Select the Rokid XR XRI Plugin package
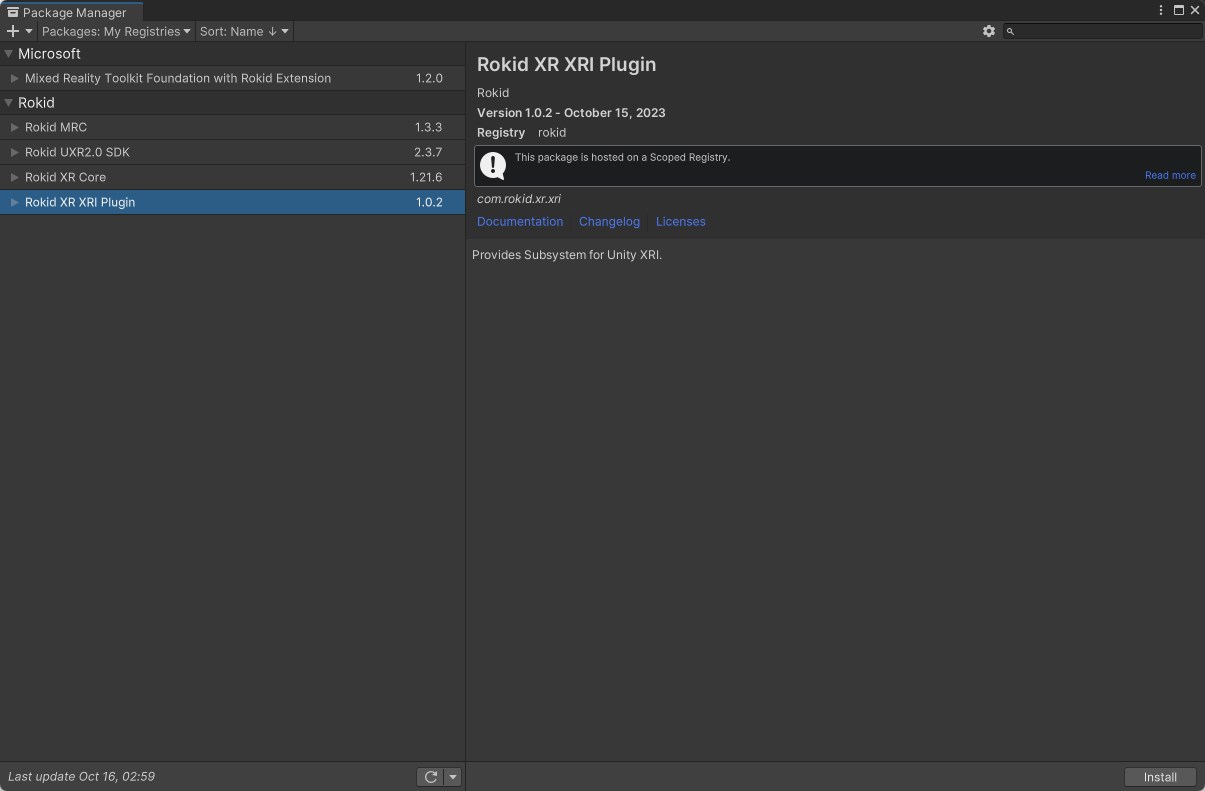Viewport: 1205px width, 791px height. (x=232, y=202)
